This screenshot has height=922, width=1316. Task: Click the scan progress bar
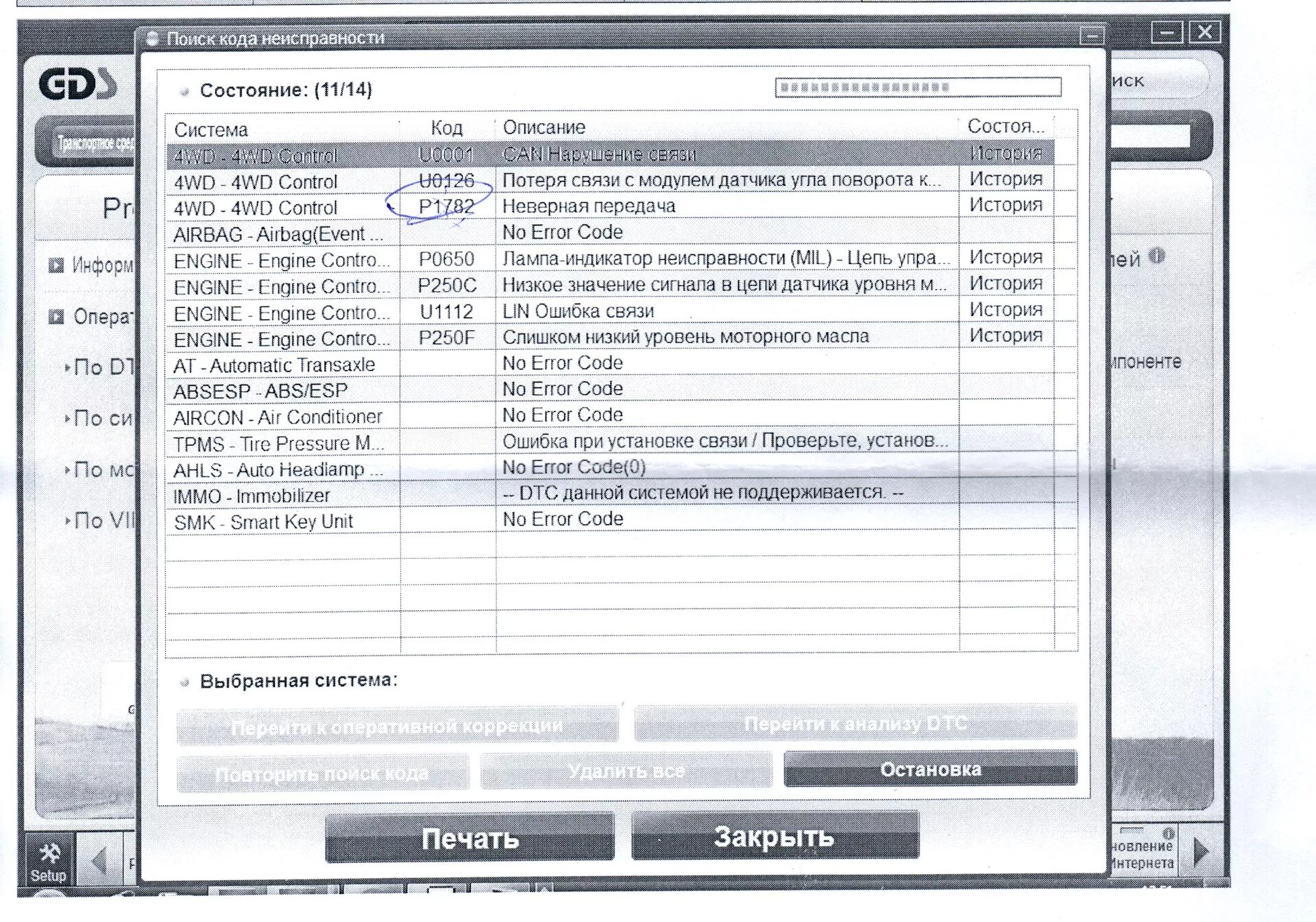[x=917, y=87]
